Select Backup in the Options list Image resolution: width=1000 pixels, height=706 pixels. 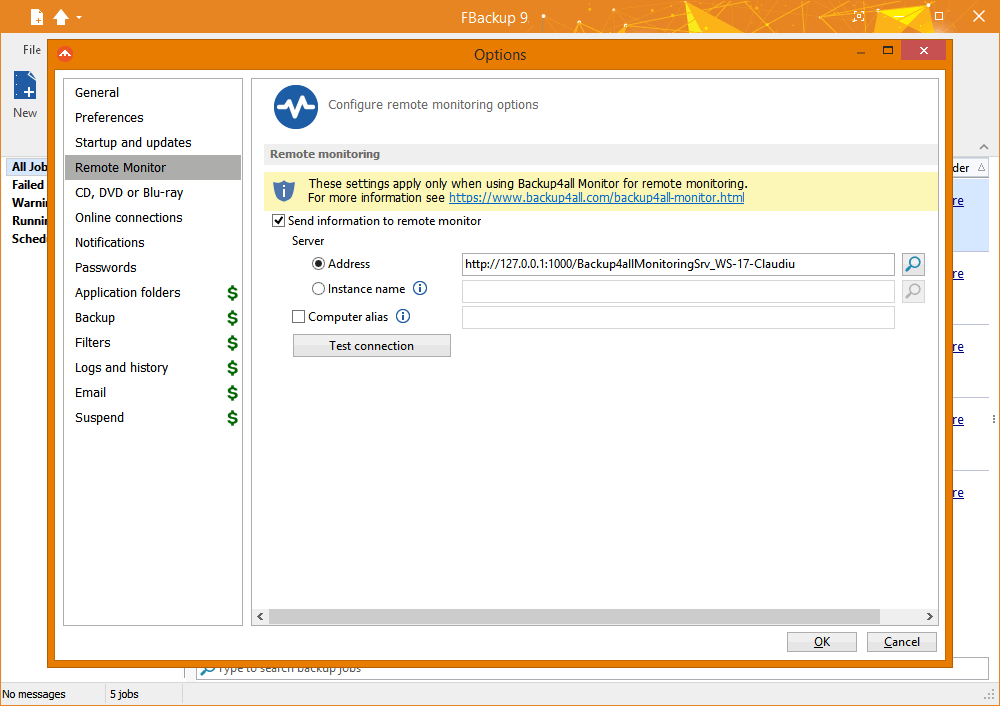[x=153, y=318]
